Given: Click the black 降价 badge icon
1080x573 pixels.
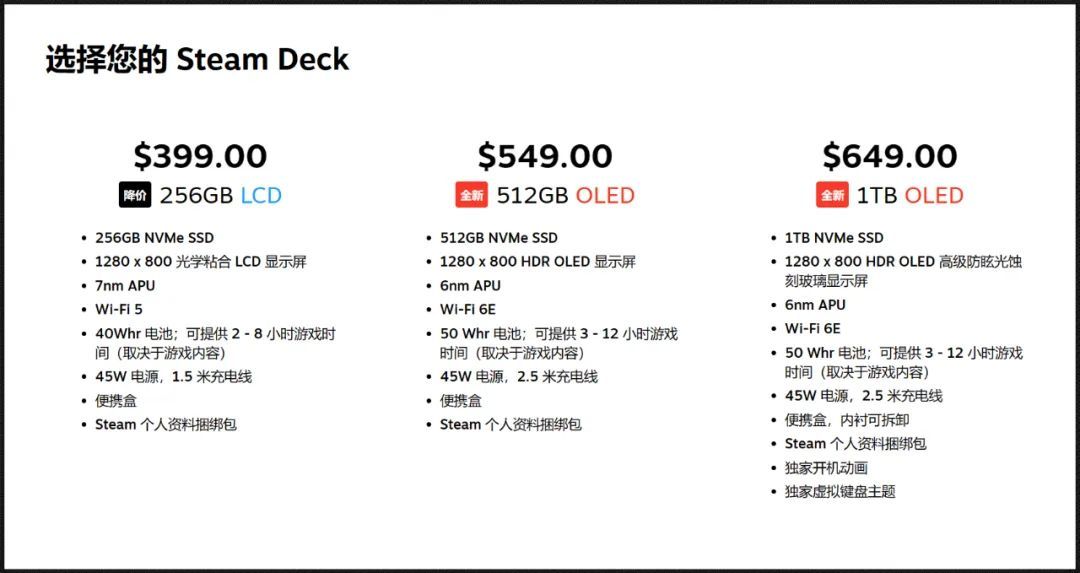Looking at the screenshot, I should (x=134, y=196).
